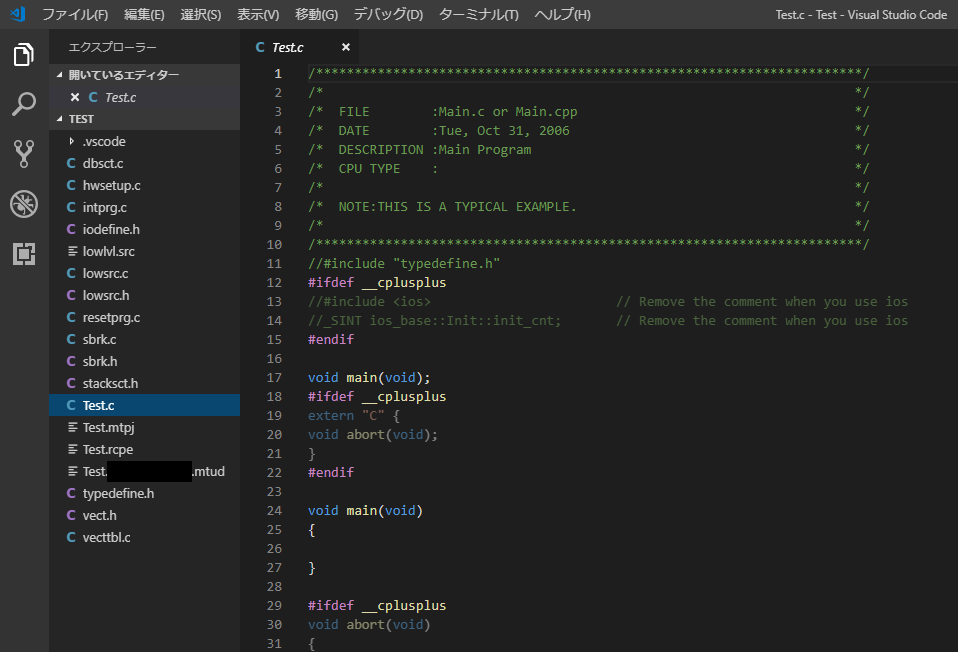The height and width of the screenshot is (652, 958).
Task: Click the file icon of lowlvl.src
Action: 72,251
